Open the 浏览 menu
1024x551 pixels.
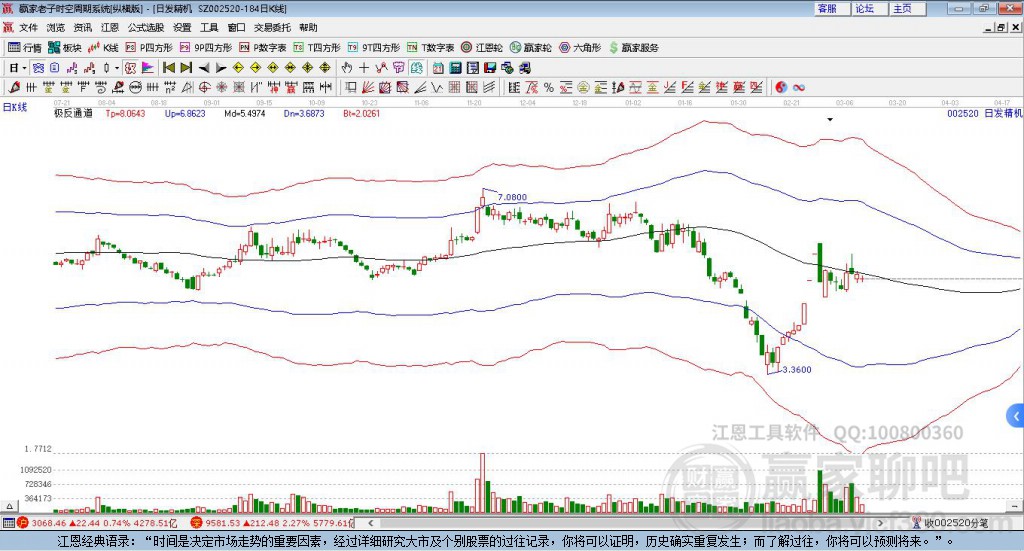point(56,27)
